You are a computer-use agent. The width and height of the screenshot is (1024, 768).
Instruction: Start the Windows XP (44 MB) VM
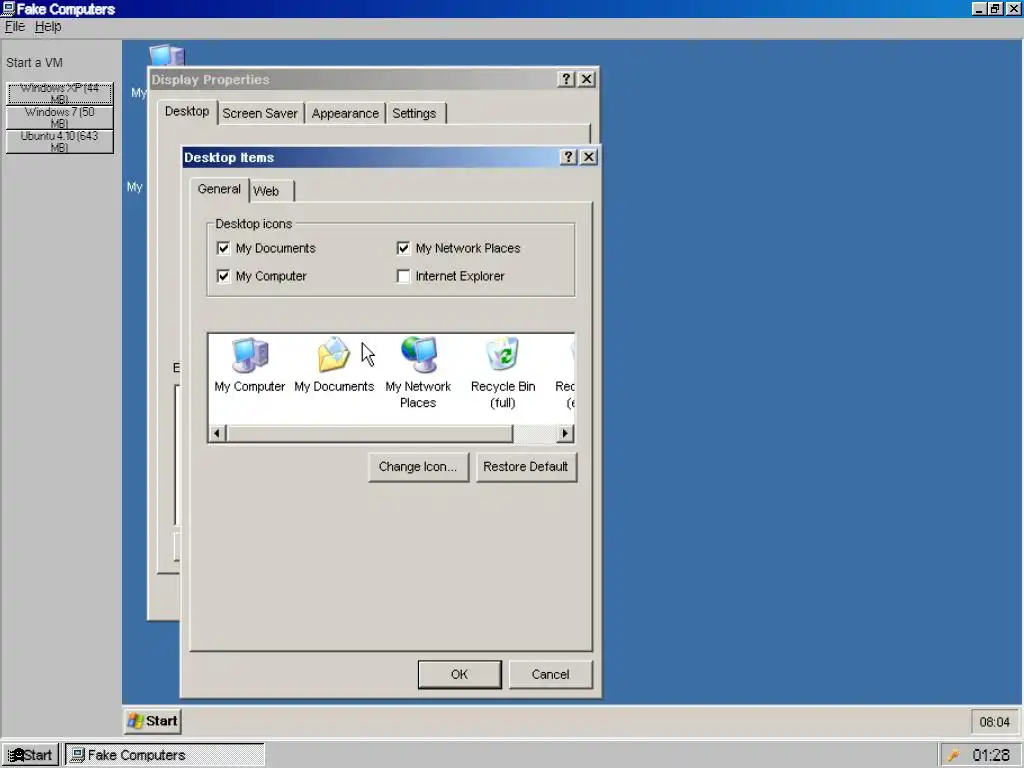pos(59,93)
